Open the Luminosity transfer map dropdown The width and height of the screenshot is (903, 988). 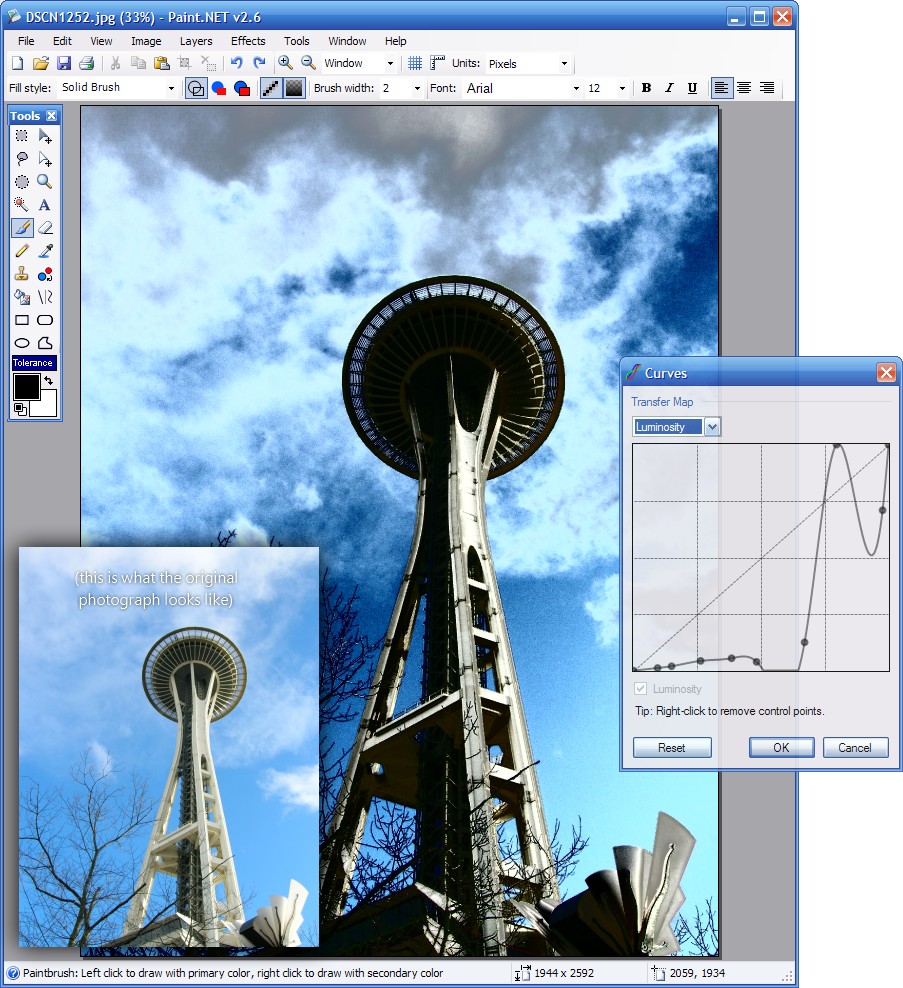(x=712, y=427)
